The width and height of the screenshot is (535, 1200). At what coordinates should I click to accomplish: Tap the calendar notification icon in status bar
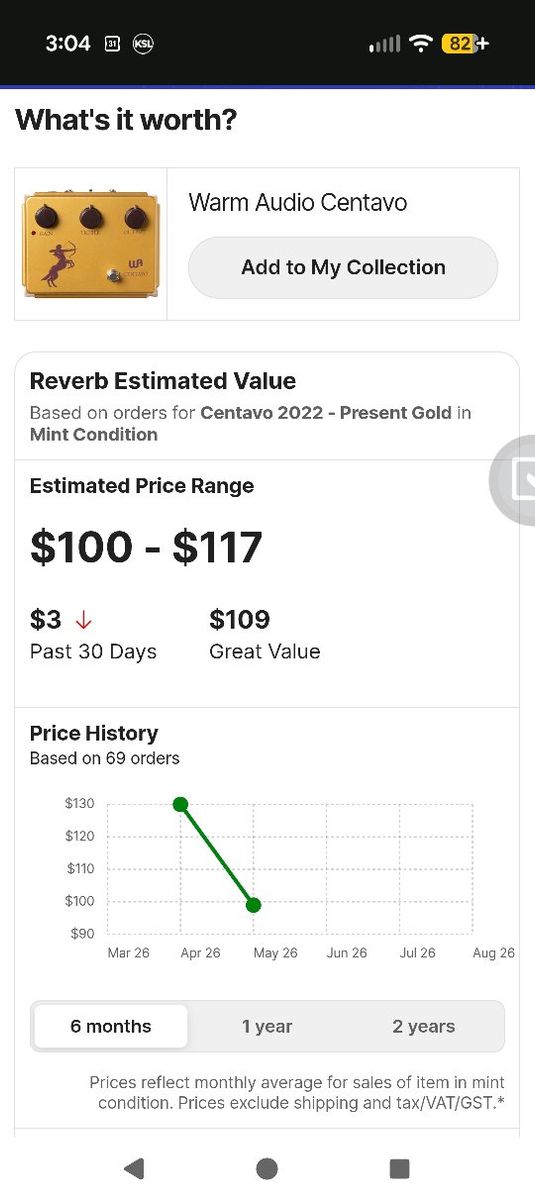point(112,44)
